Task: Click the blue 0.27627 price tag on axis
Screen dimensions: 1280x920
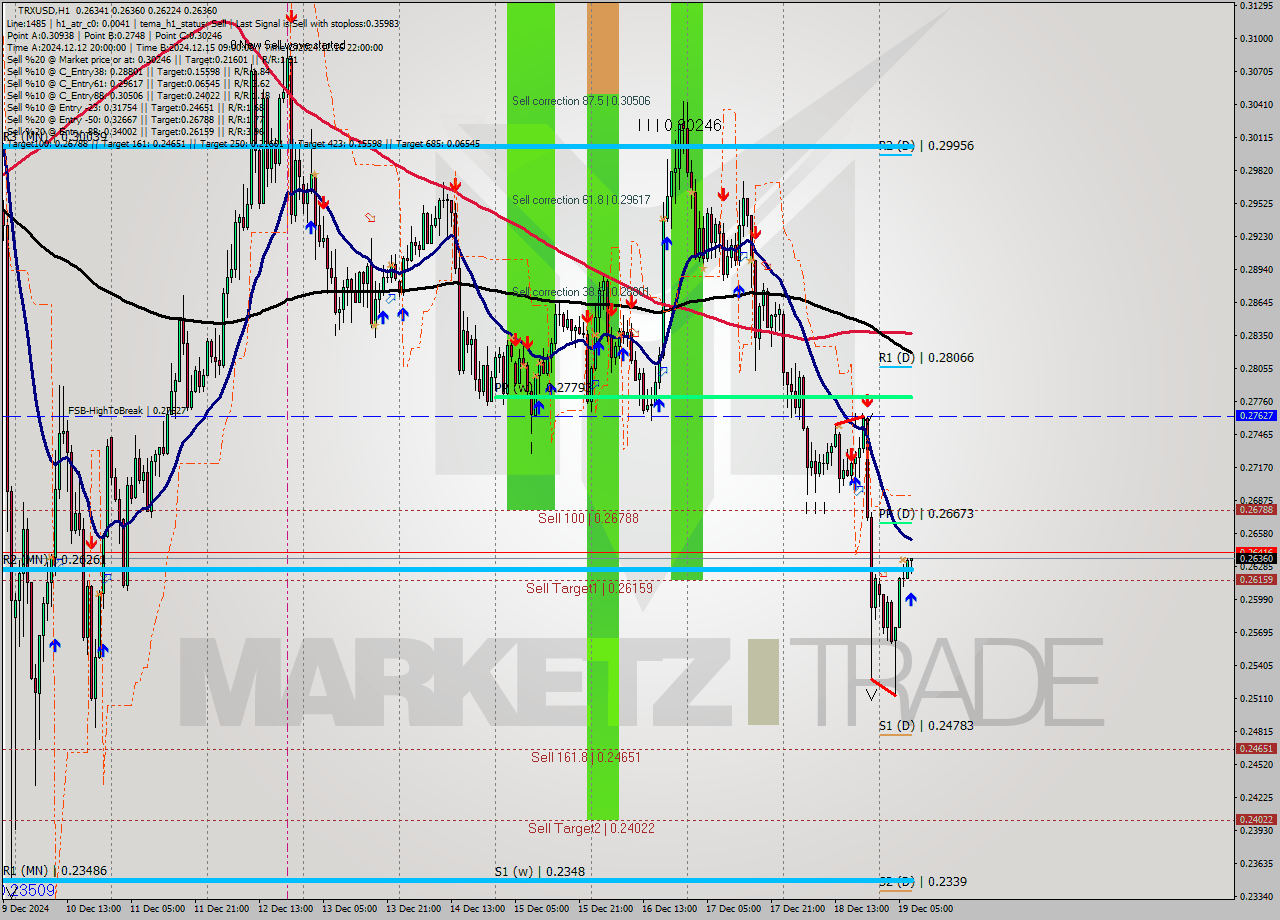Action: click(x=1256, y=415)
